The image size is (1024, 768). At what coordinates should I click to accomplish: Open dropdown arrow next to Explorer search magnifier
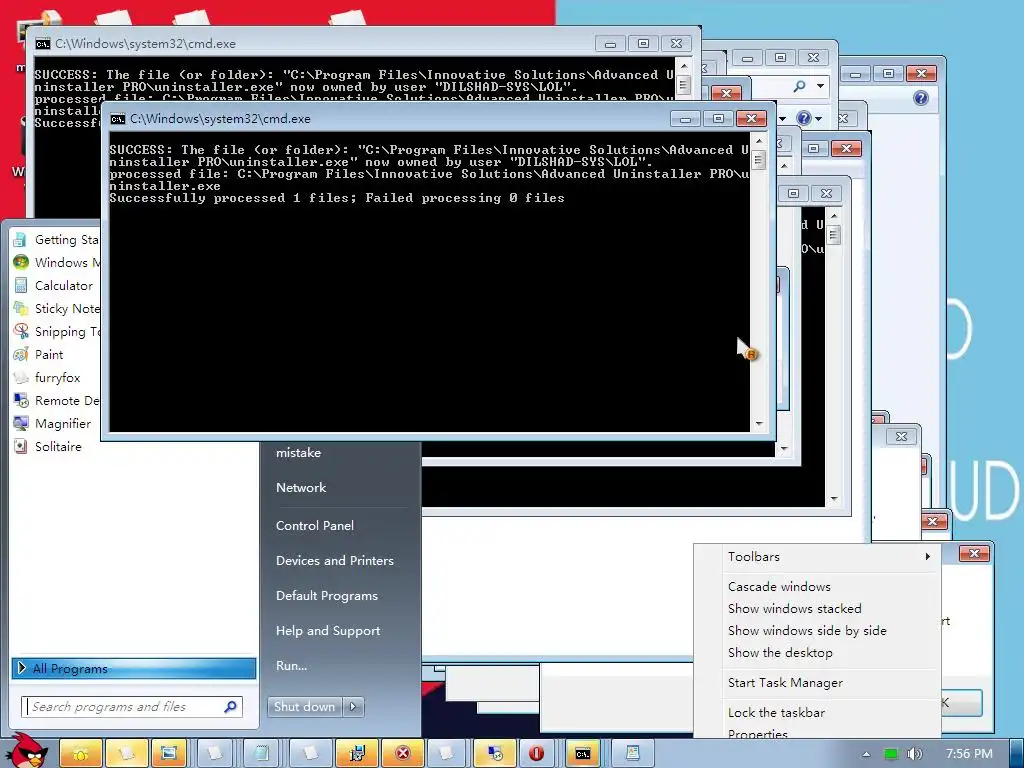(x=820, y=86)
